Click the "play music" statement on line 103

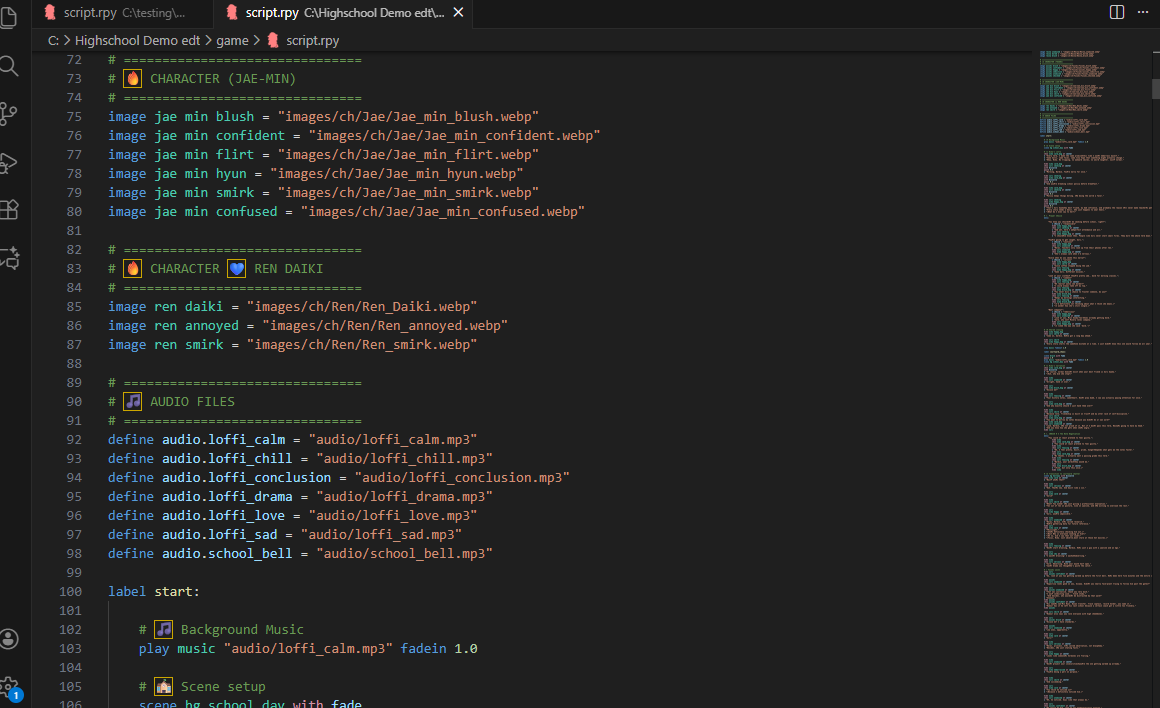177,649
